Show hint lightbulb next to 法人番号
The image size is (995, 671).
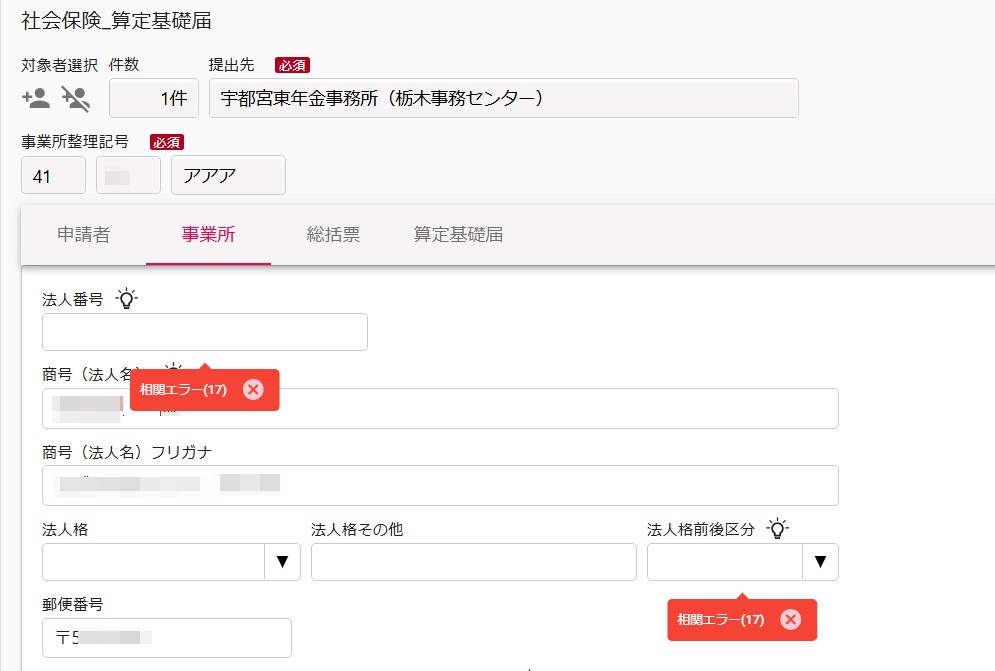coord(126,298)
